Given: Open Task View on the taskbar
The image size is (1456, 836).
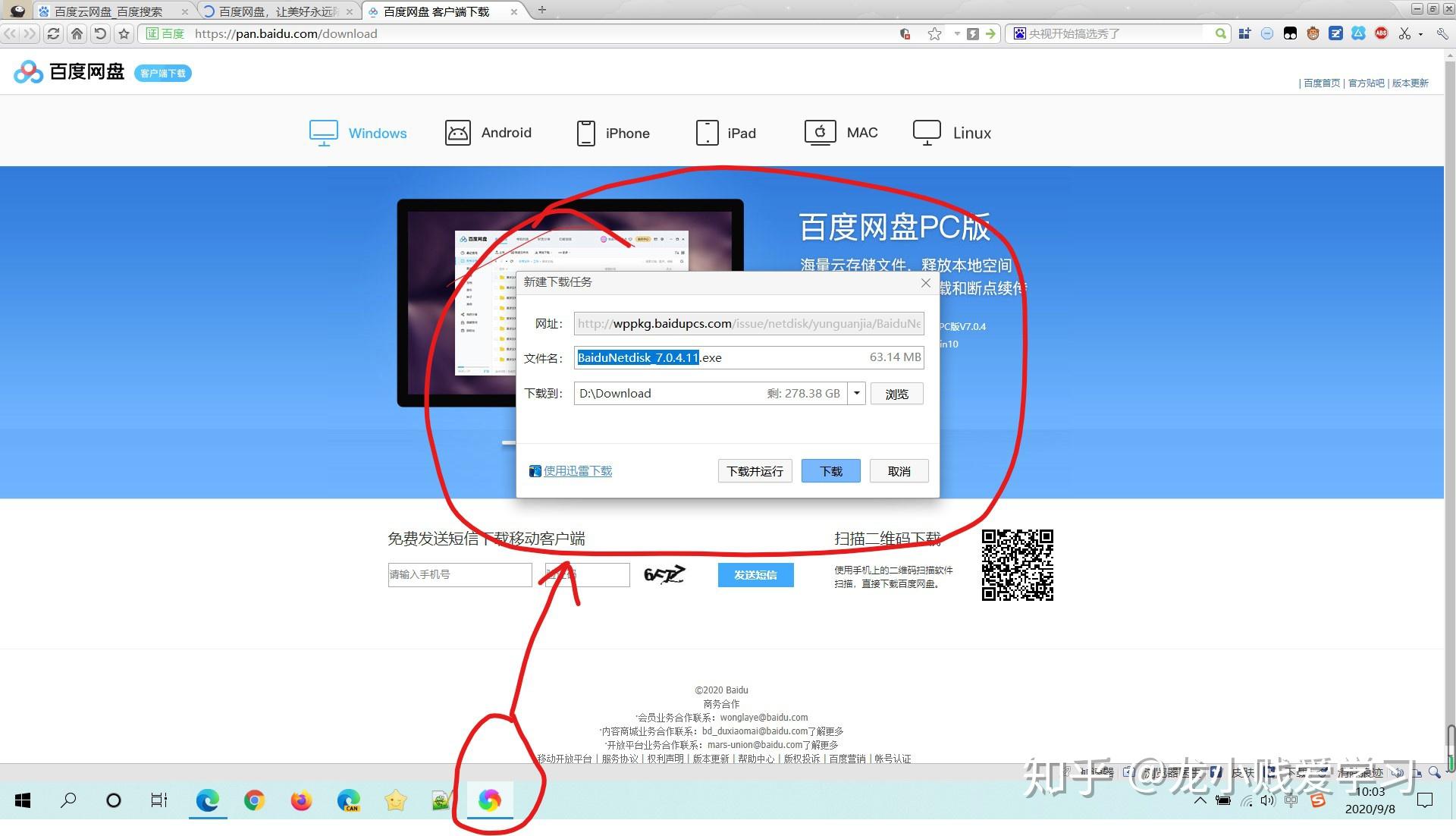Looking at the screenshot, I should pyautogui.click(x=159, y=800).
